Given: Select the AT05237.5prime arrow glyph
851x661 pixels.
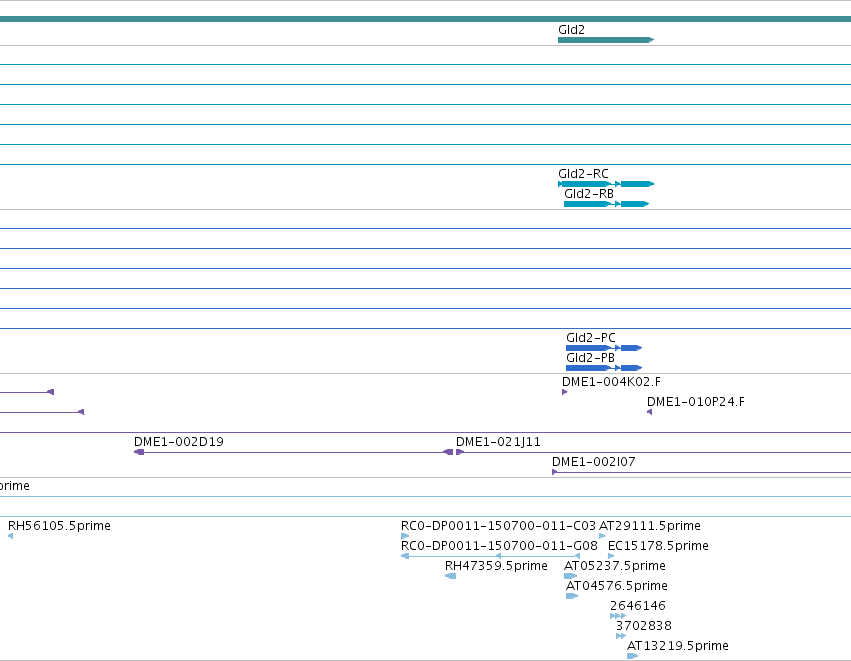Looking at the screenshot, I should pyautogui.click(x=570, y=576).
